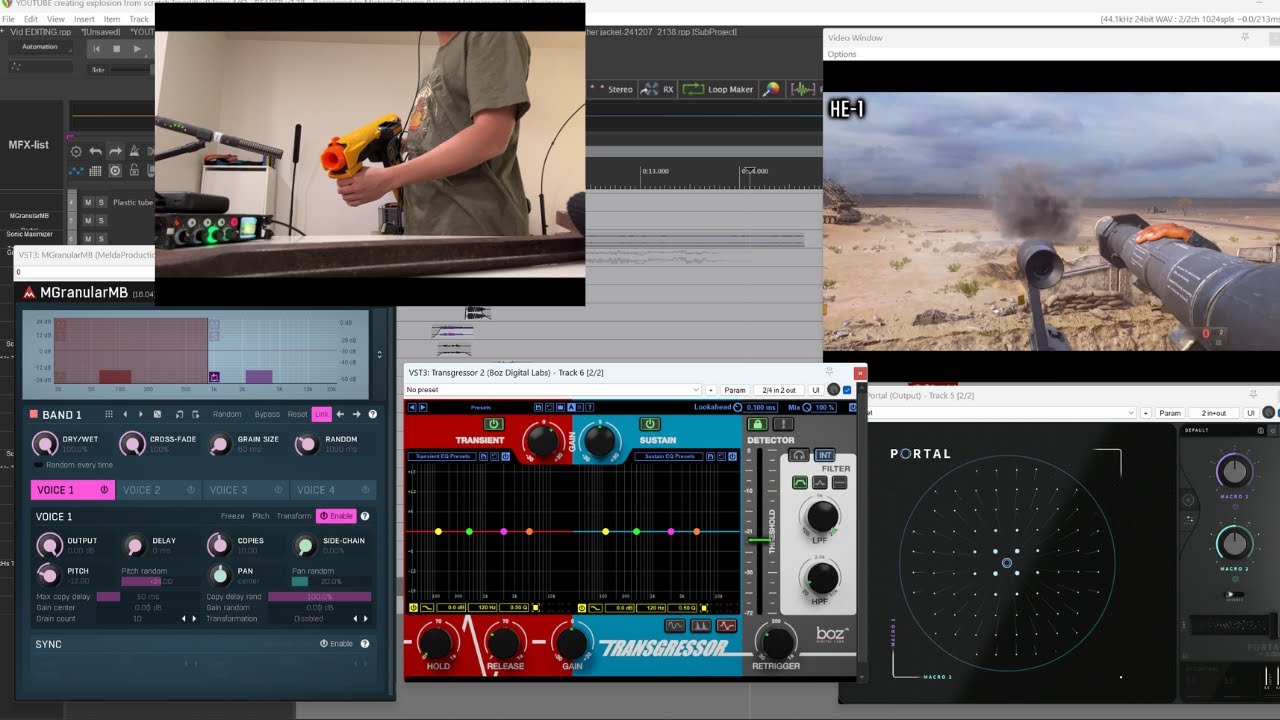Click the grid icon in Band 1 header

click(x=109, y=414)
